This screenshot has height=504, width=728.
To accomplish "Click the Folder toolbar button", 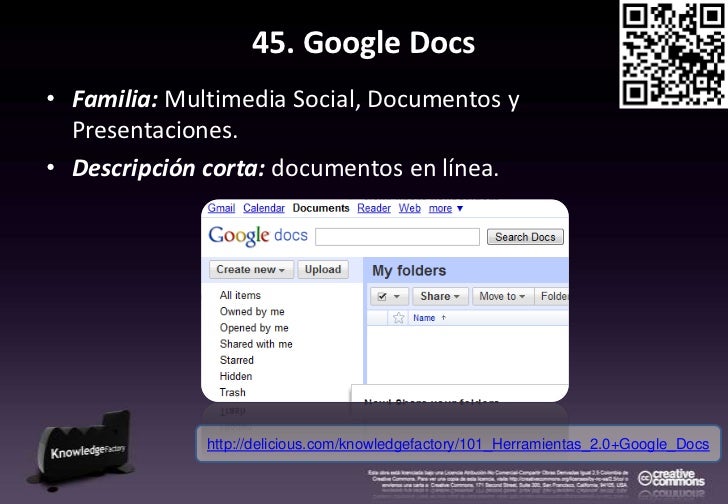I will pyautogui.click(x=552, y=297).
